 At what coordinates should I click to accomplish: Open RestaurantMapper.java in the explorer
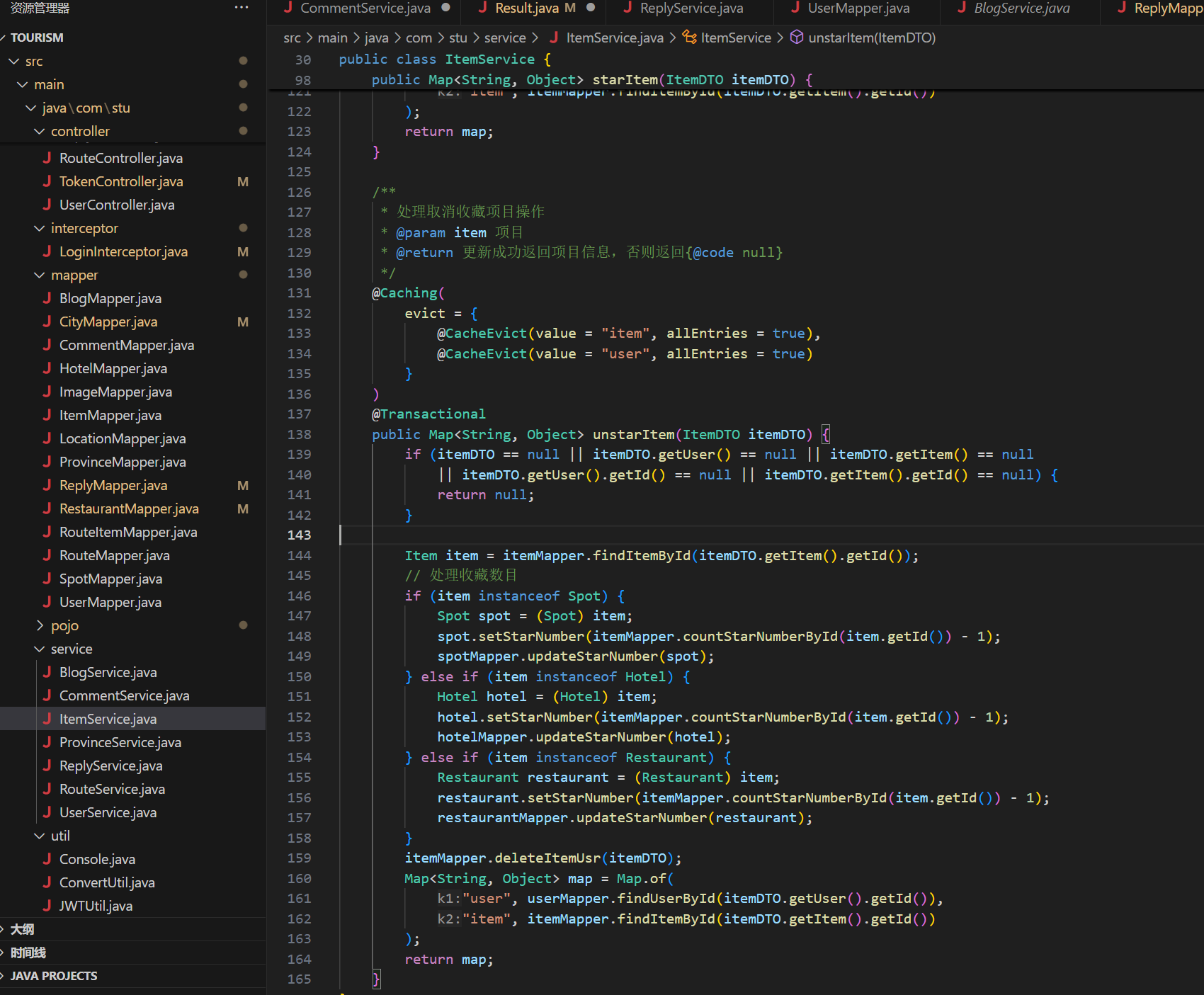pyautogui.click(x=129, y=508)
